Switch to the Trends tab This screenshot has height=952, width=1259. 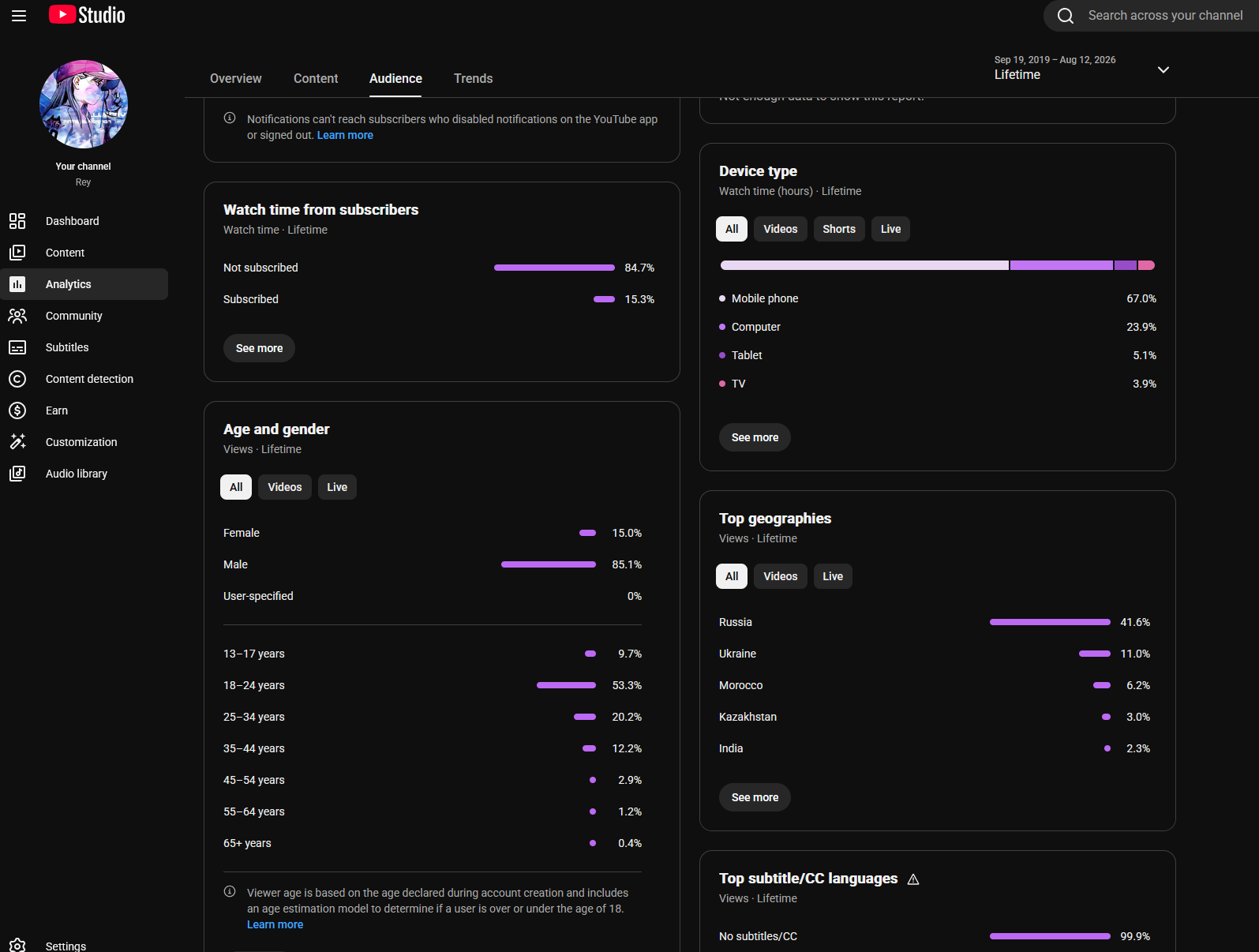[474, 79]
